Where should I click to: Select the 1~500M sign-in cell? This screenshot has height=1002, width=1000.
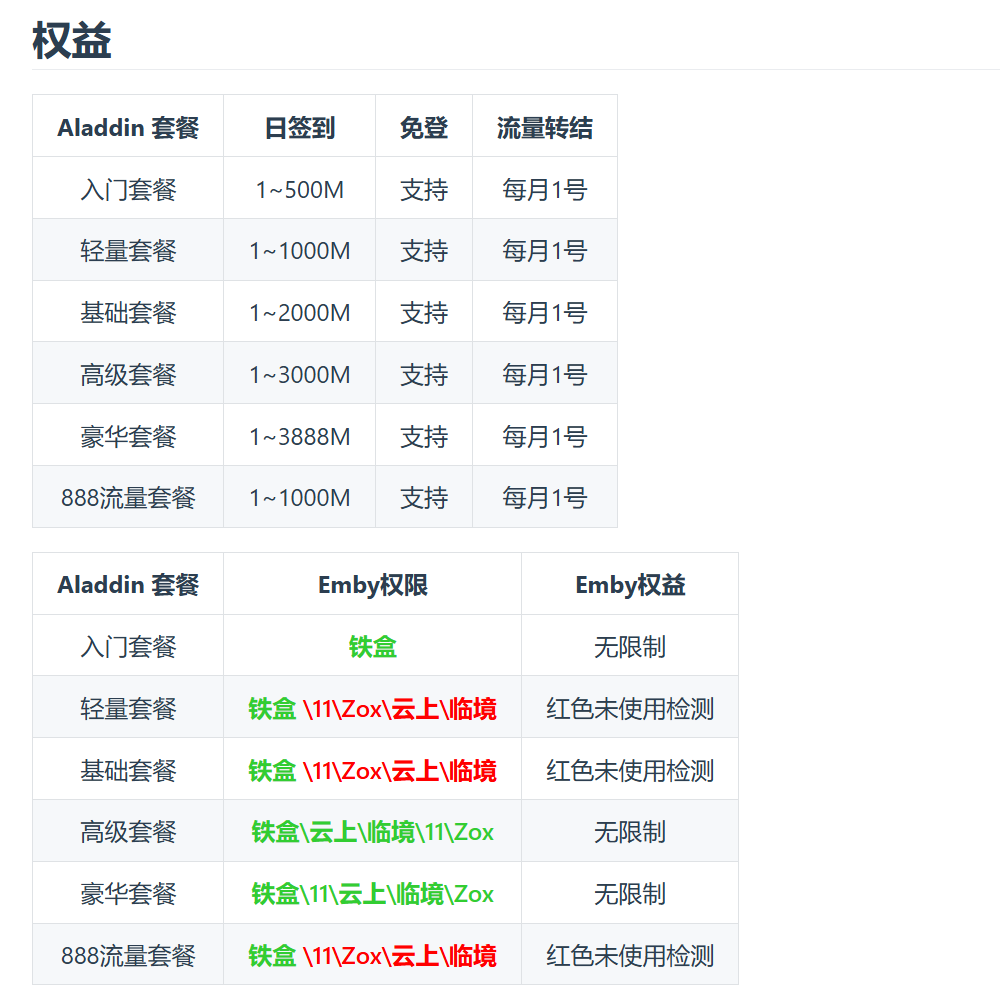pos(300,190)
